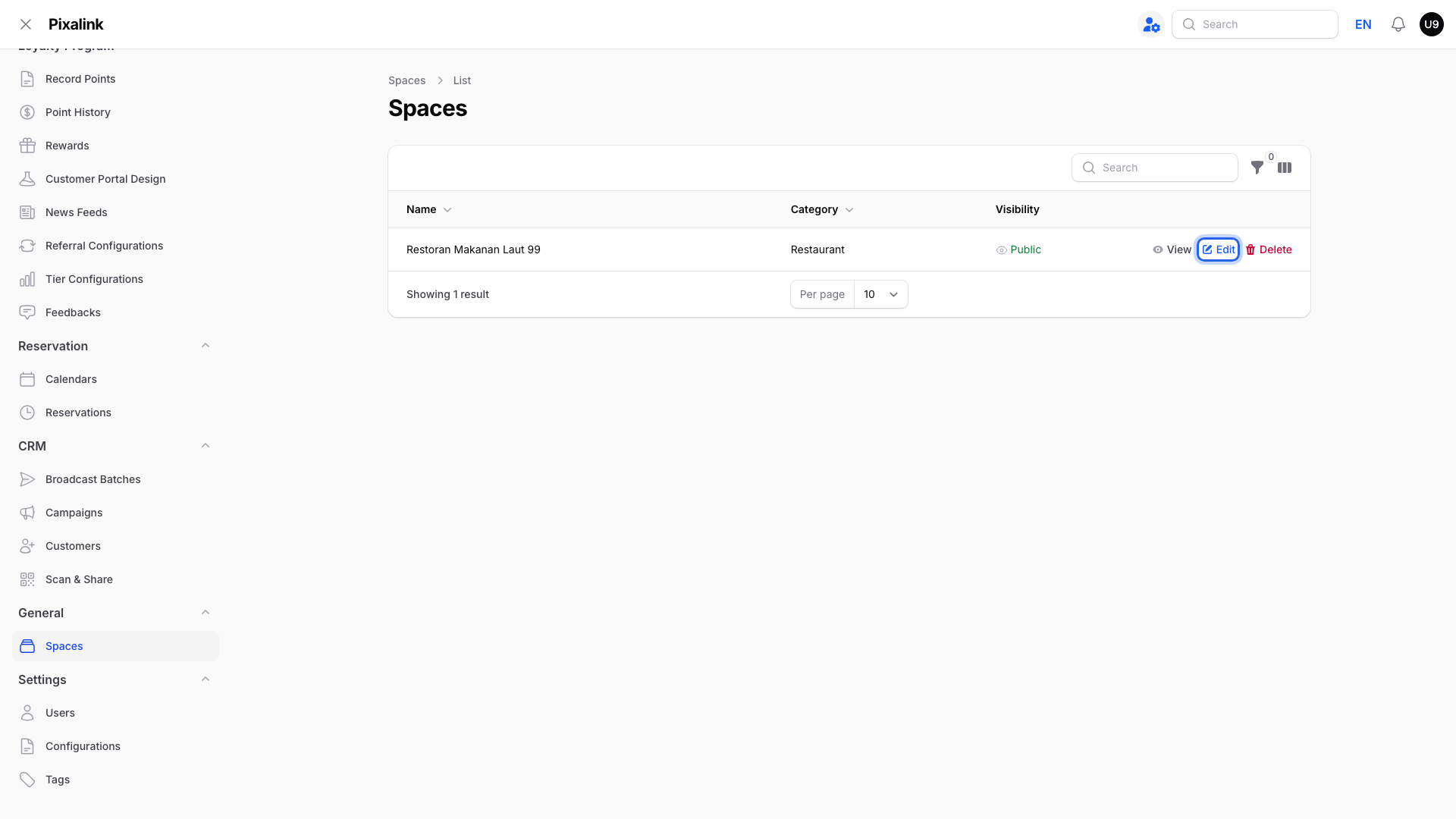Image resolution: width=1456 pixels, height=819 pixels.
Task: Toggle table columns with the columns icon
Action: click(1285, 168)
